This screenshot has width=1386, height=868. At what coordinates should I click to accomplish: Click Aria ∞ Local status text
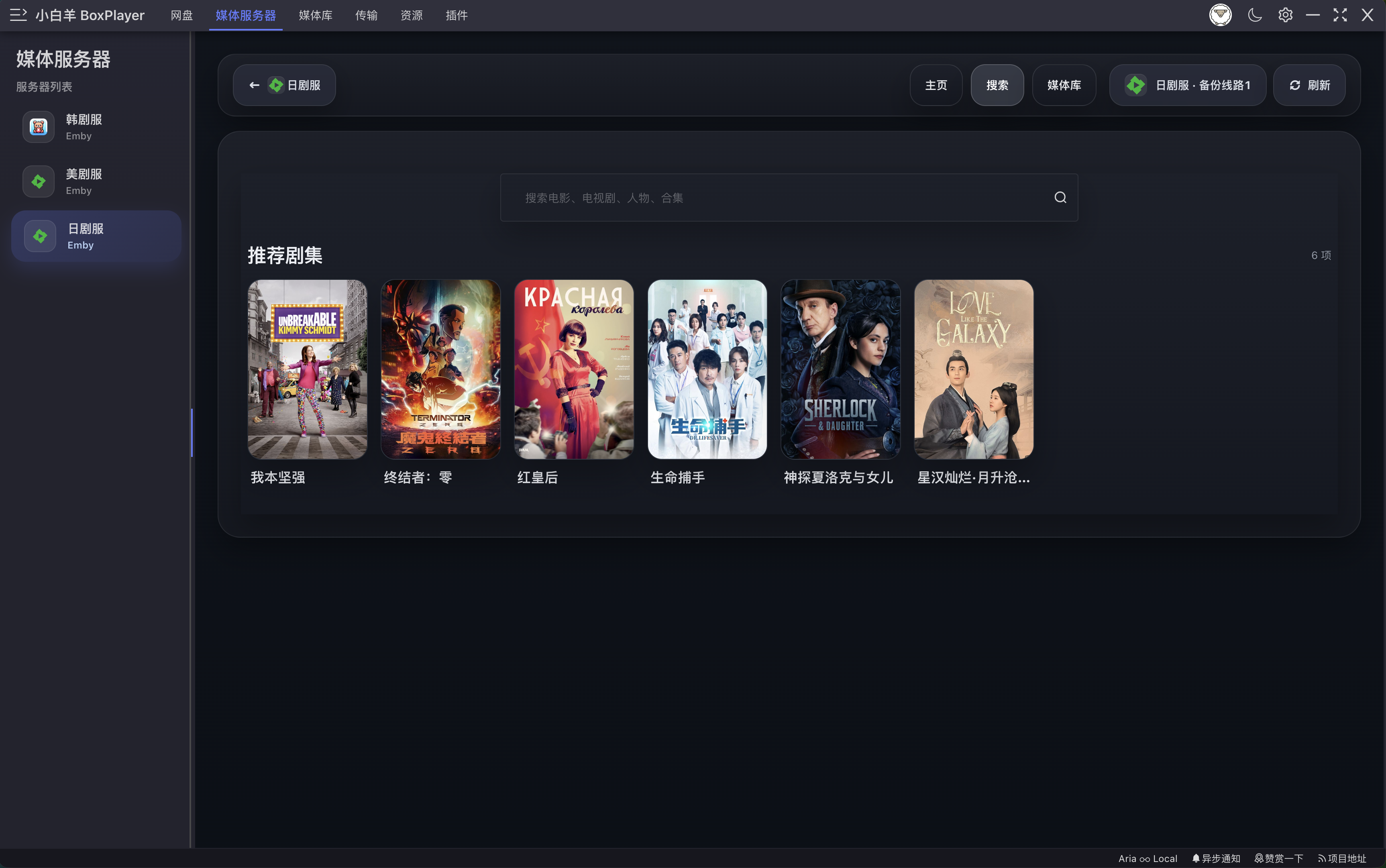tap(1148, 858)
